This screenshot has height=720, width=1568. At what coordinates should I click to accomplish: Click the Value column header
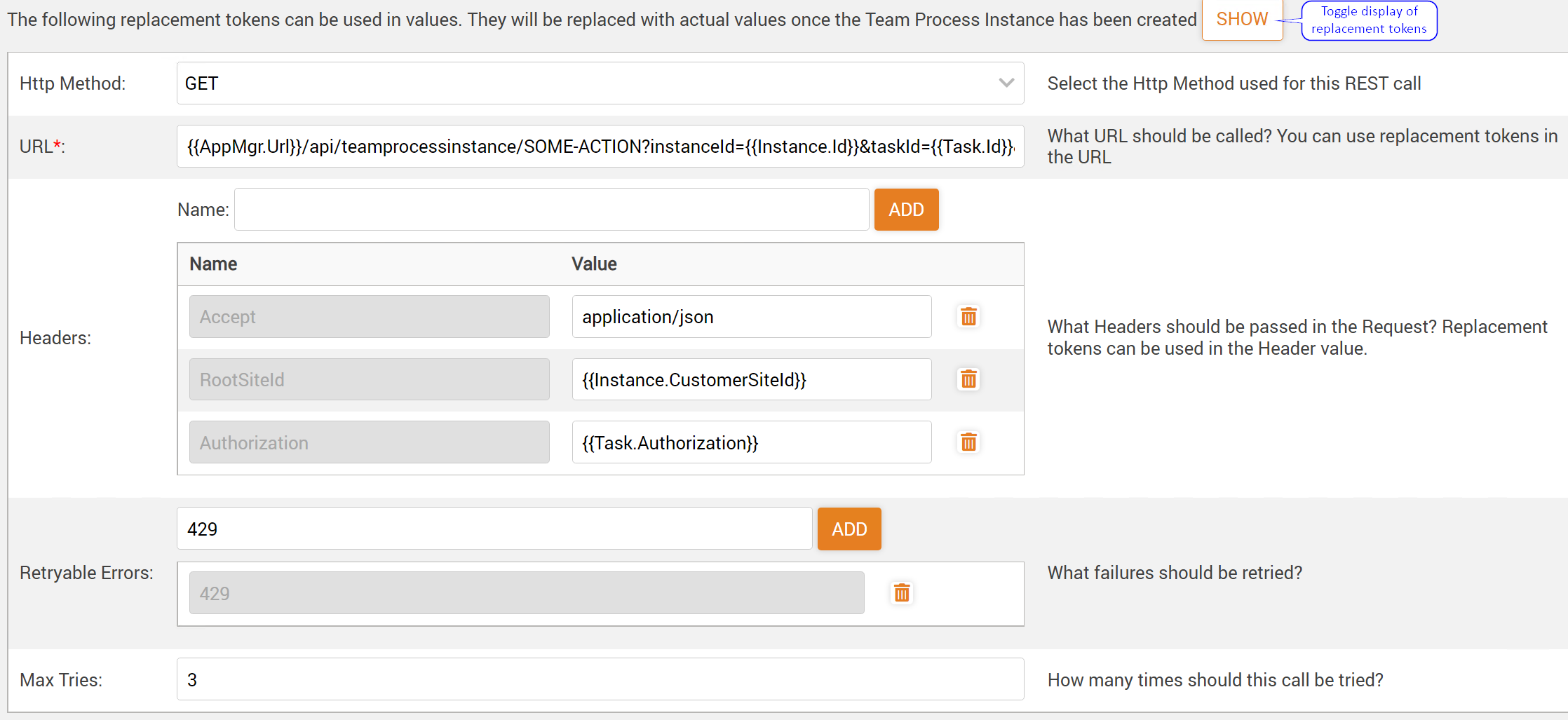594,264
